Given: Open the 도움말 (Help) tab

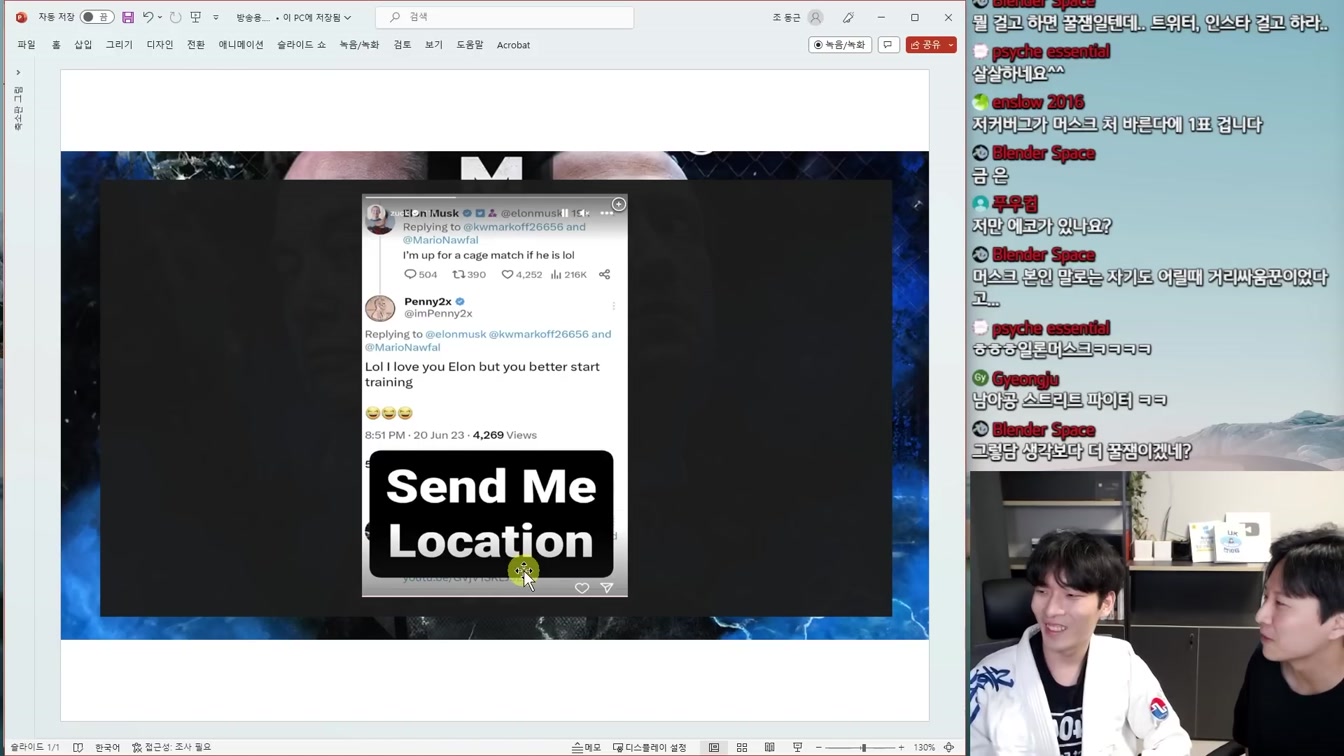Looking at the screenshot, I should pos(469,45).
